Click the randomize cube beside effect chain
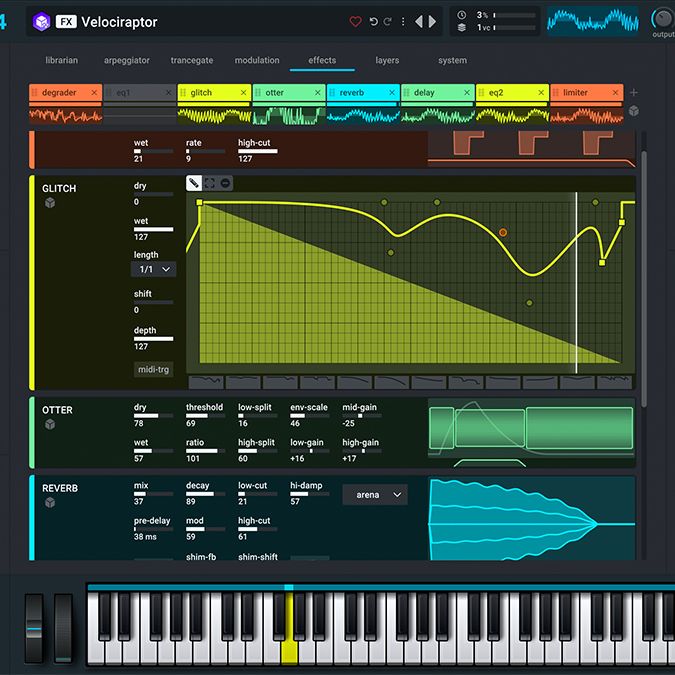 634,111
